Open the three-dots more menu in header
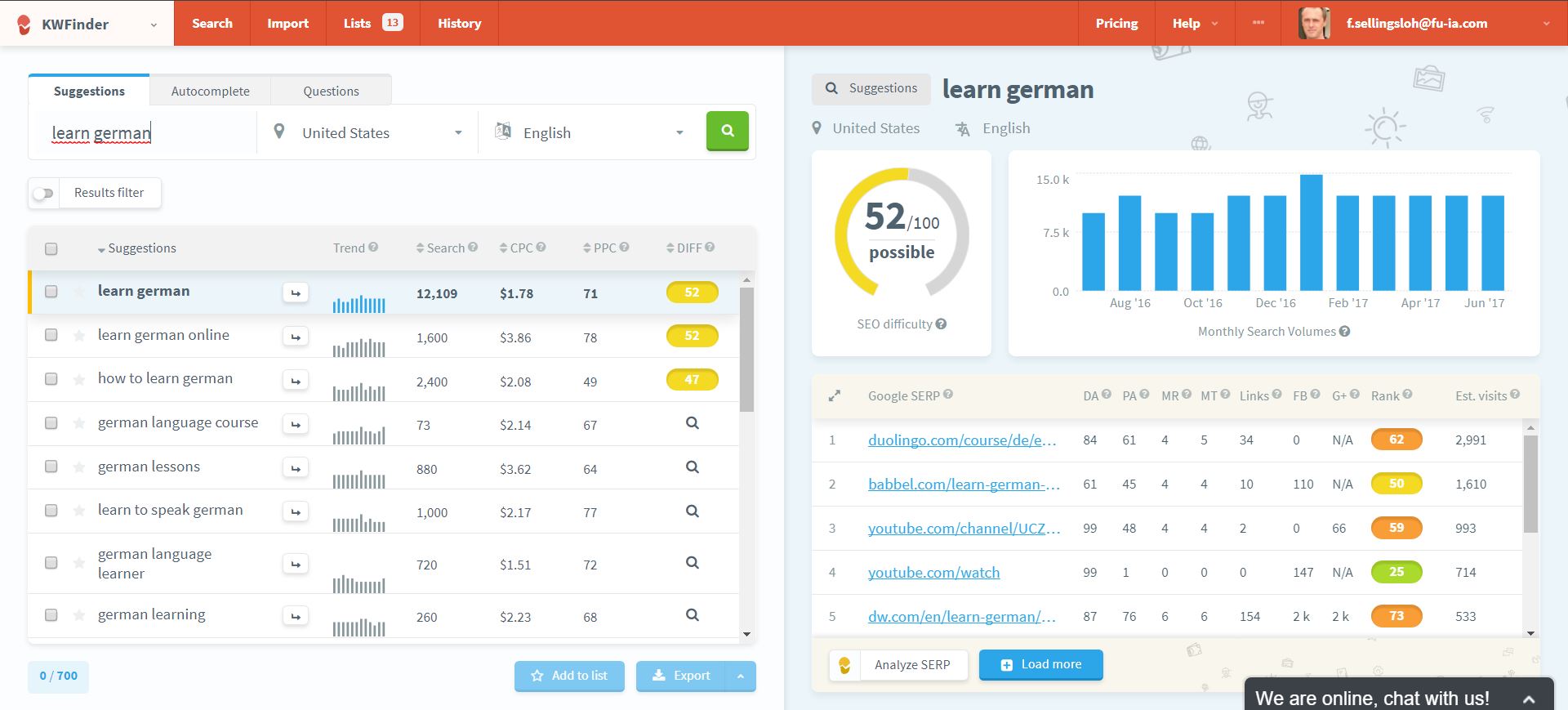Screen dimensions: 1568x710 [x=1258, y=23]
